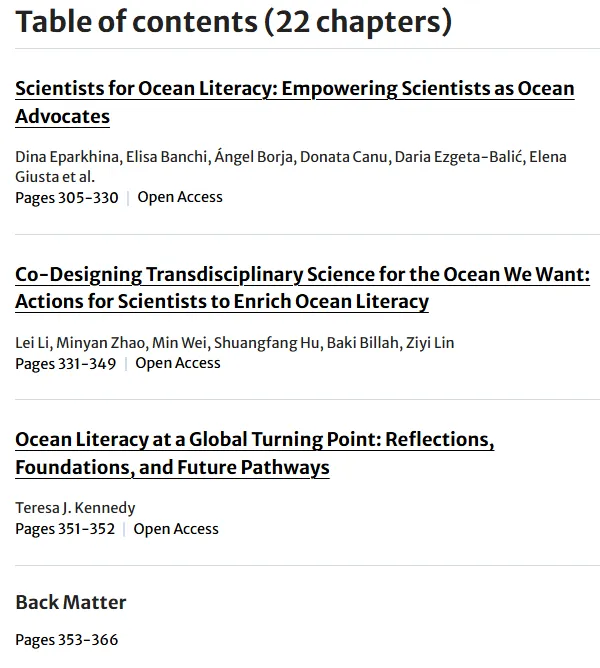Open the "Co-Designing Transdisciplinary Science" chapter link
The width and height of the screenshot is (600, 668).
(x=302, y=274)
